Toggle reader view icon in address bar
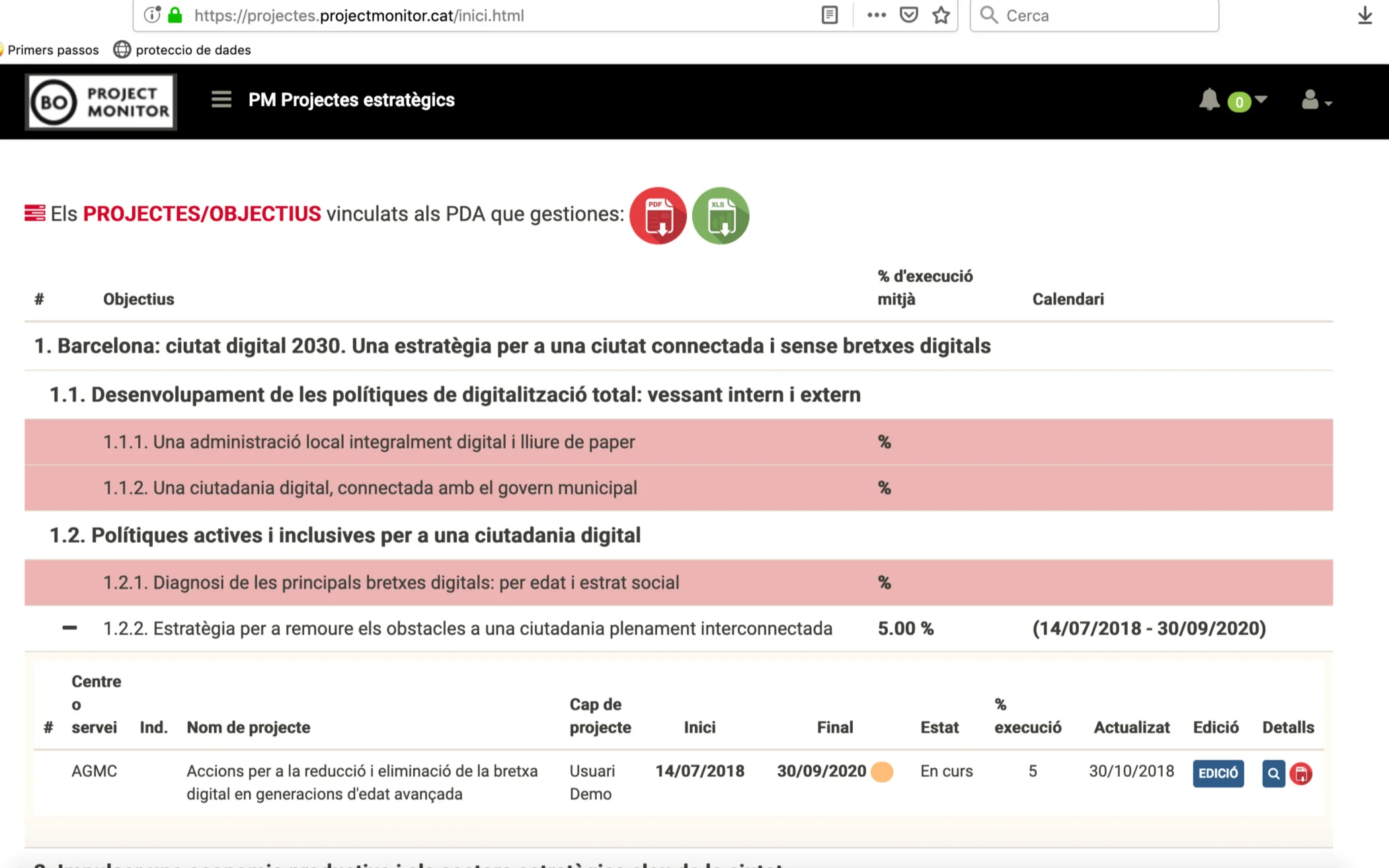This screenshot has height=868, width=1389. (829, 15)
